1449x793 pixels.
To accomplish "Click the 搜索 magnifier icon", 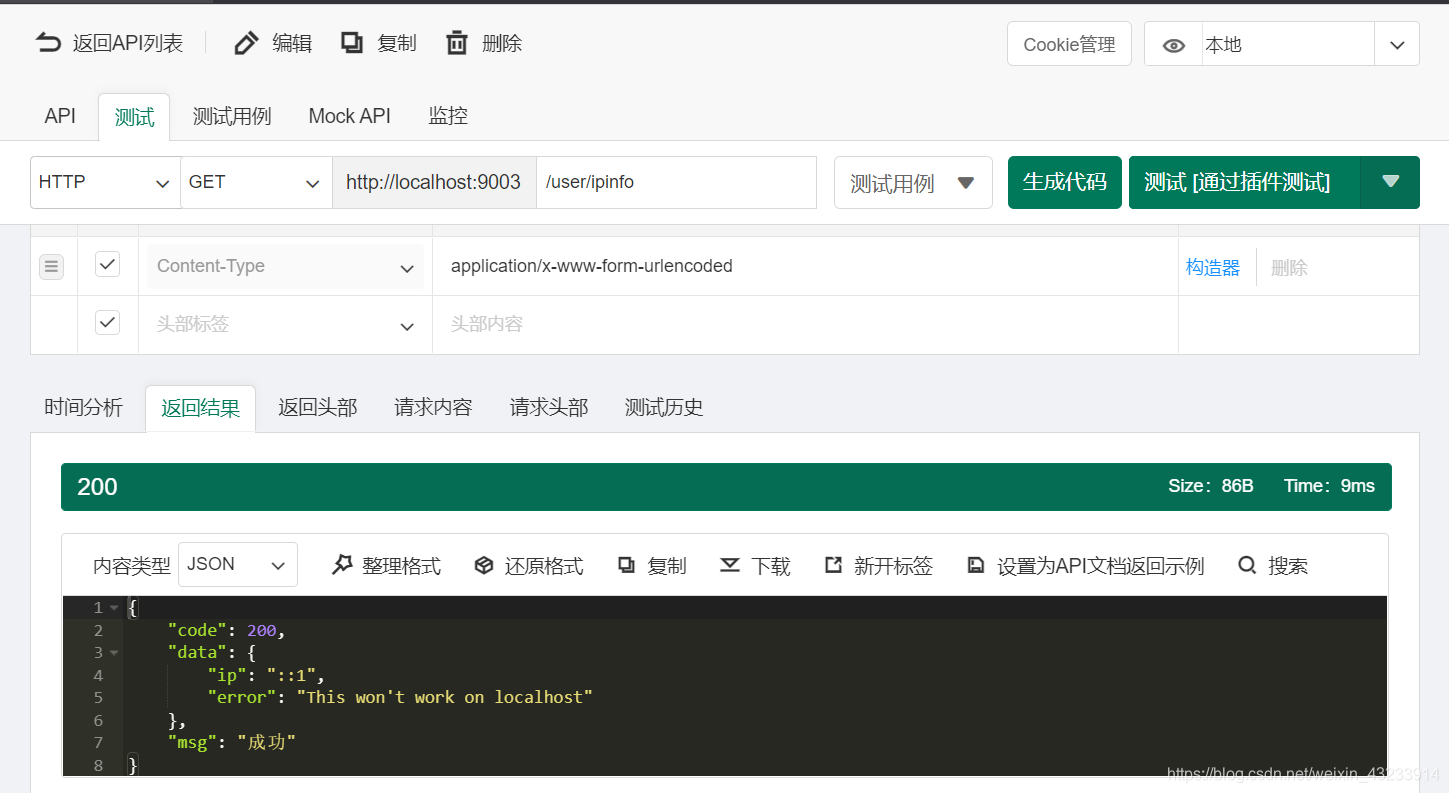I will [x=1247, y=565].
